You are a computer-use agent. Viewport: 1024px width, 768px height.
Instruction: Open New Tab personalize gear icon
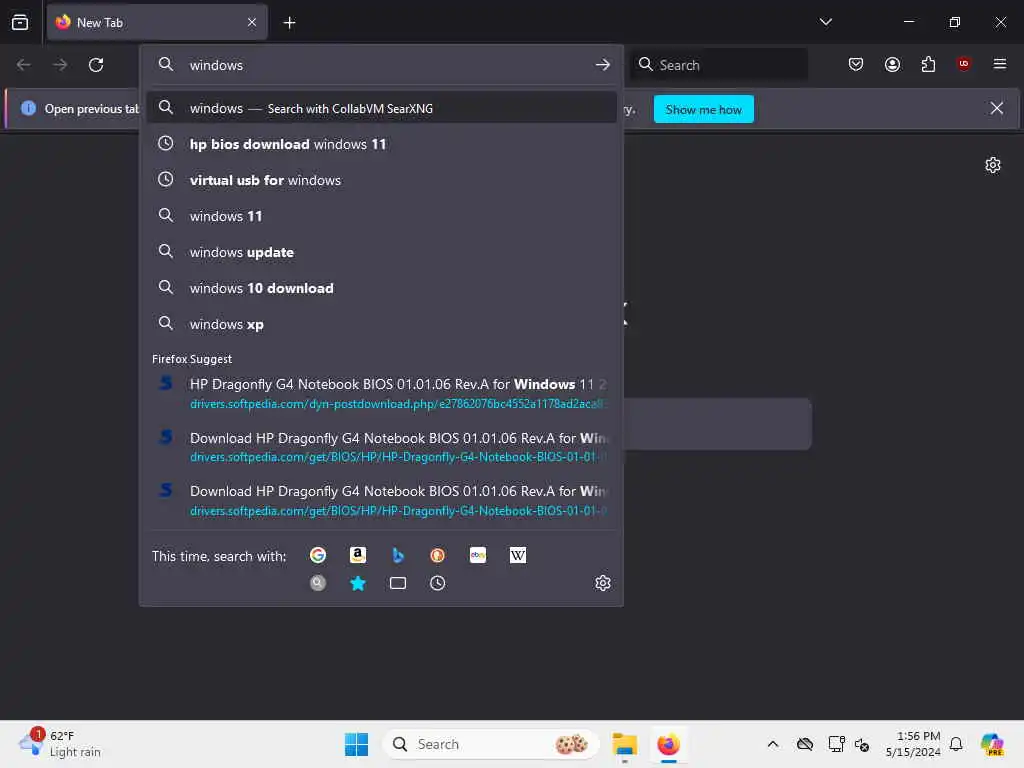tap(993, 165)
